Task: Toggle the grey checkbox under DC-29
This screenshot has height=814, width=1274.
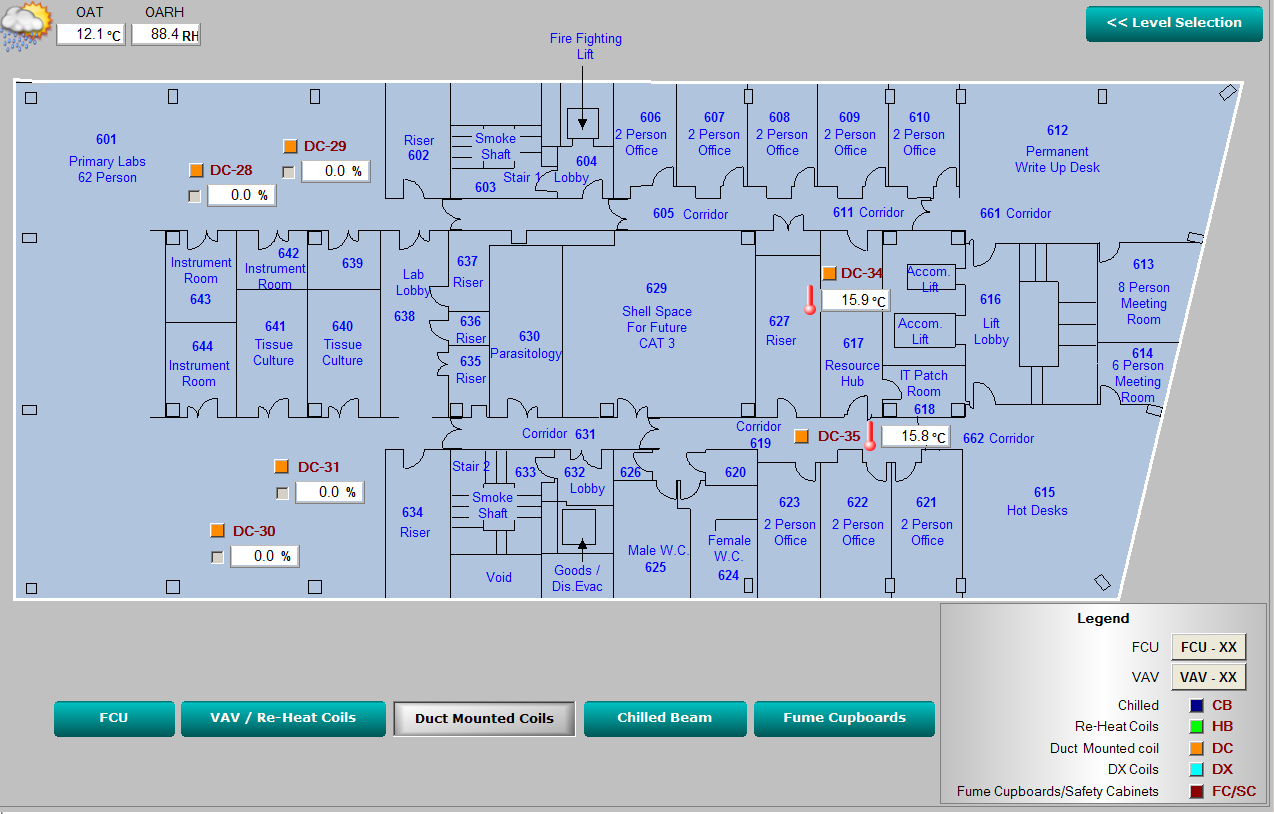Action: (x=289, y=172)
